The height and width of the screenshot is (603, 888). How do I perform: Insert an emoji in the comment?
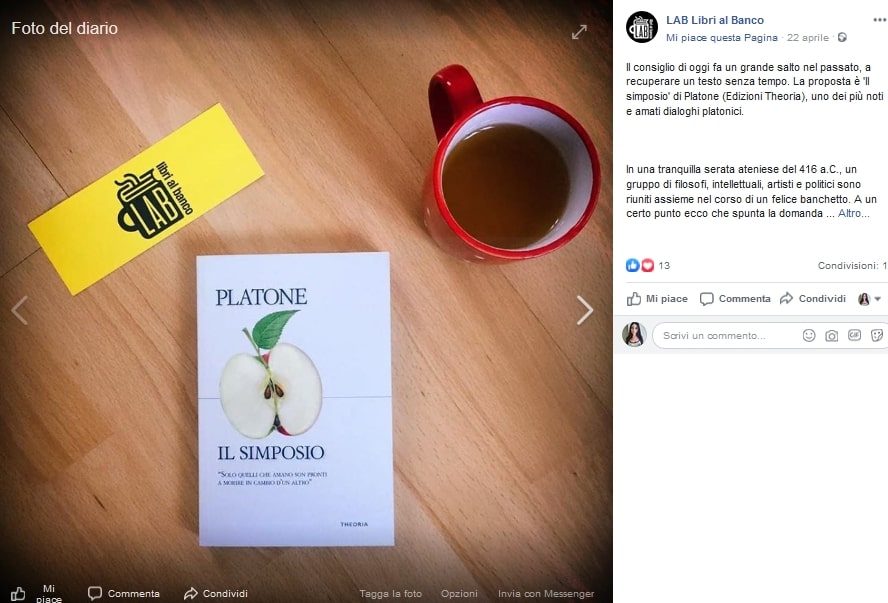coord(809,336)
